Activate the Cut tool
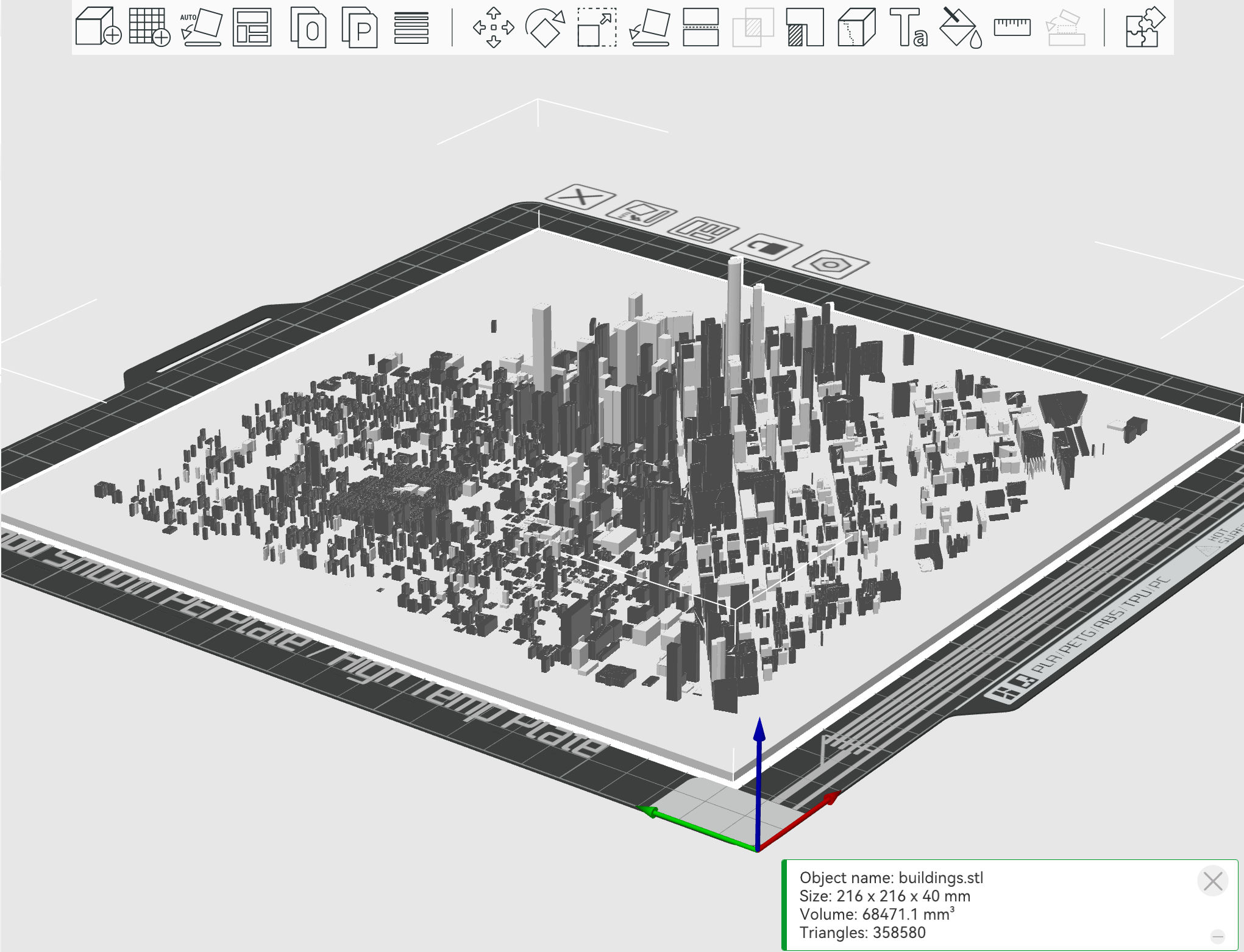Viewport: 1244px width, 952px height. pos(701,27)
